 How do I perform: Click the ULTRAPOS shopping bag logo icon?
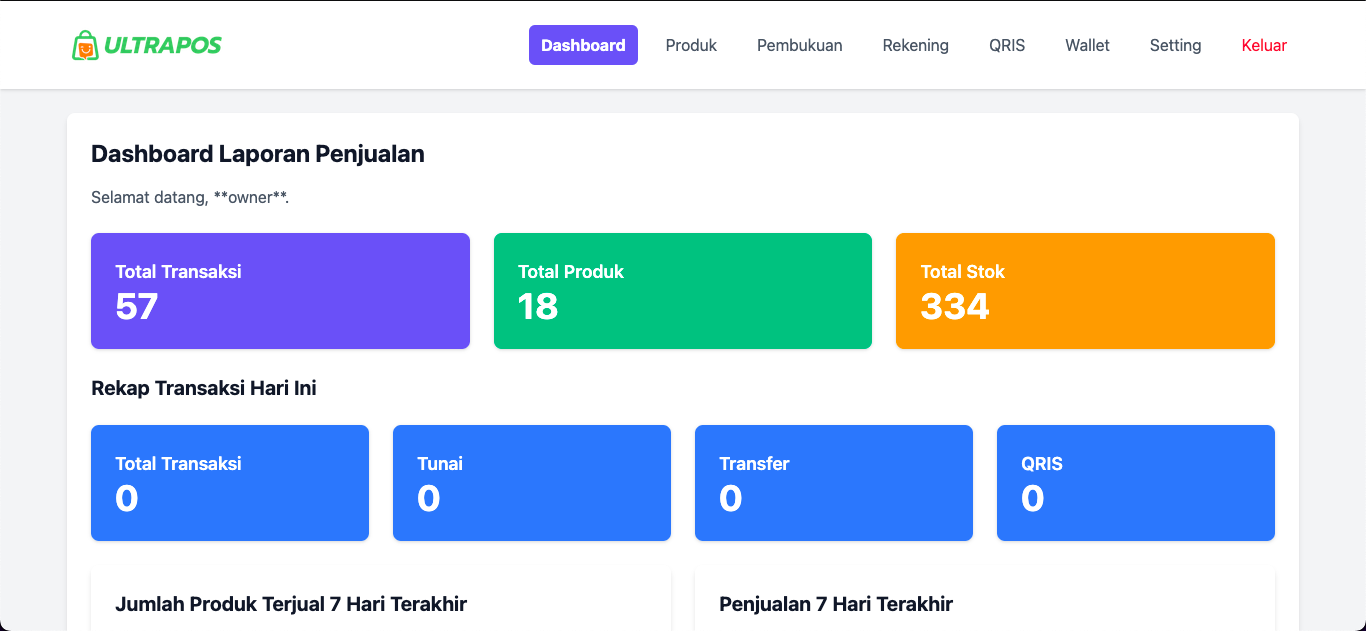click(85, 45)
